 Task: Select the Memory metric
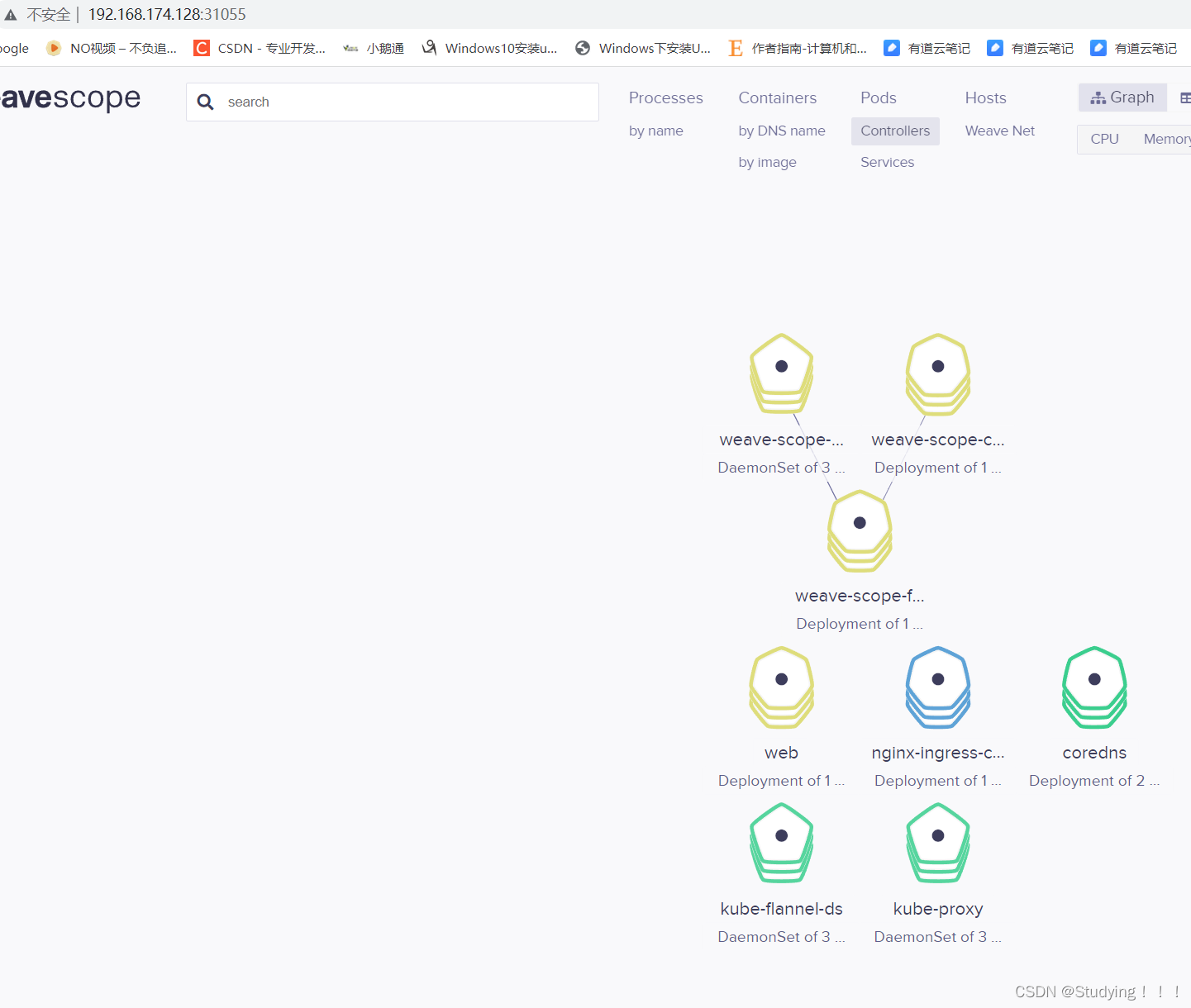click(x=1166, y=139)
